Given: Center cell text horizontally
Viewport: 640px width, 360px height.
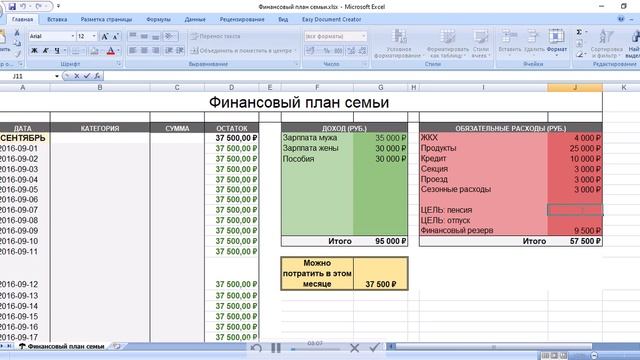Looking at the screenshot, I should pos(144,51).
